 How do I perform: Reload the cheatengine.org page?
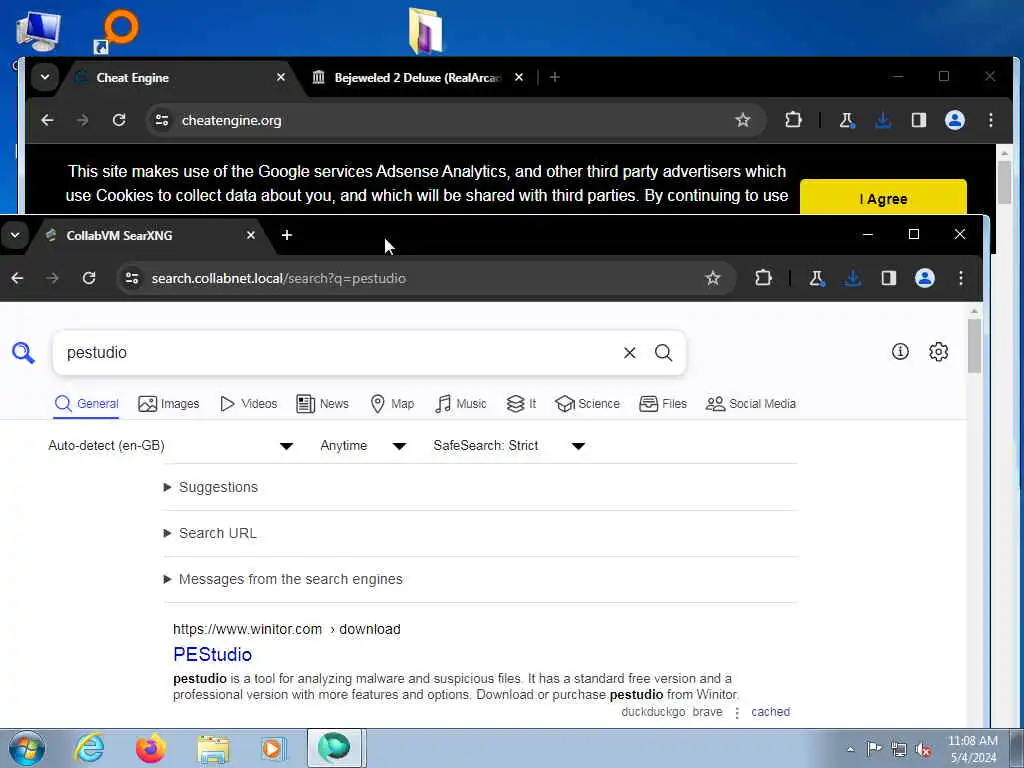point(119,120)
